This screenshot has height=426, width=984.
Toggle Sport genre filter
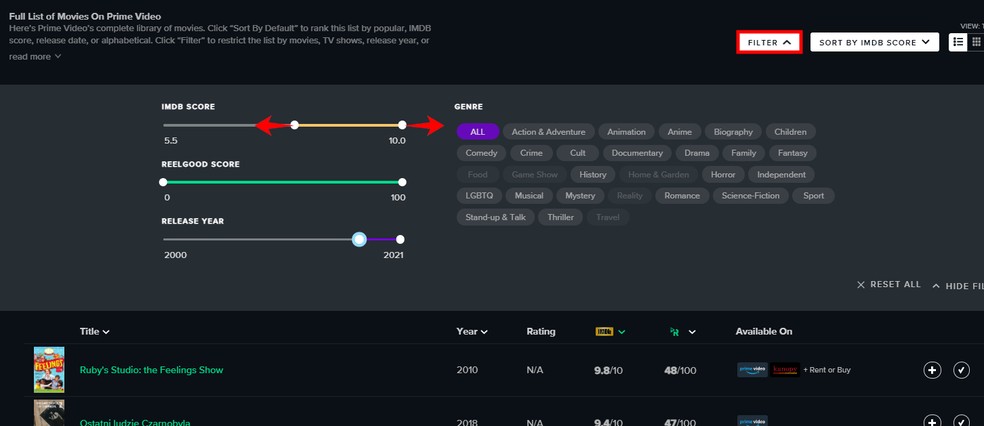pos(813,196)
